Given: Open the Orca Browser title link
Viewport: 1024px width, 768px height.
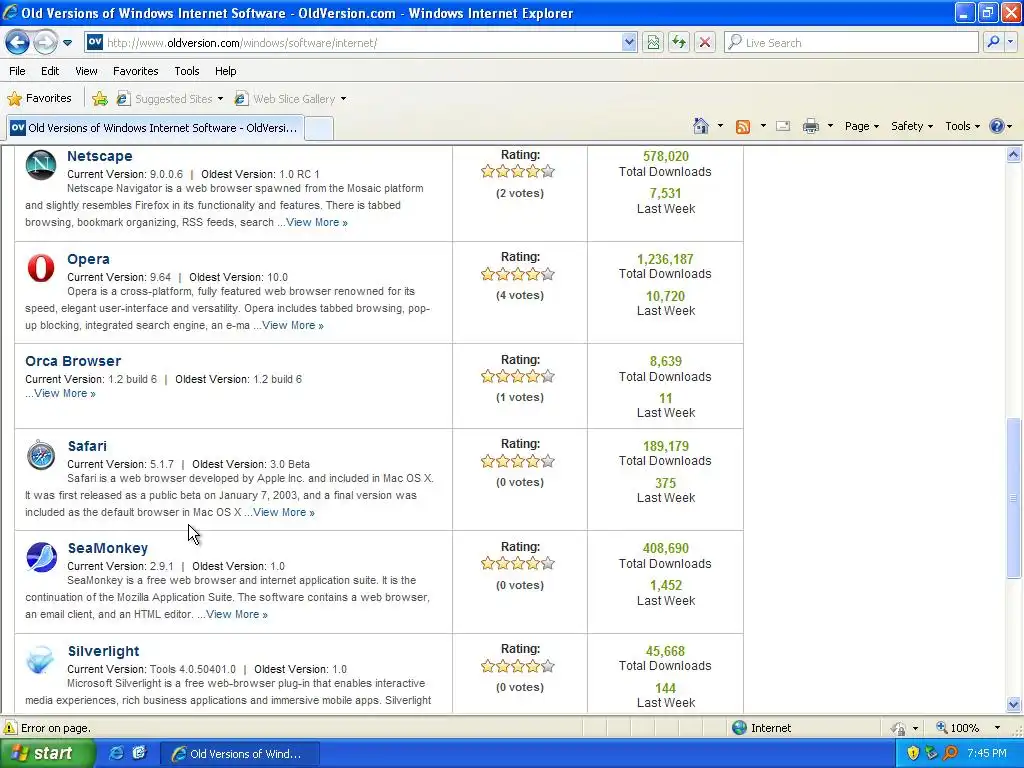Looking at the screenshot, I should click(73, 361).
